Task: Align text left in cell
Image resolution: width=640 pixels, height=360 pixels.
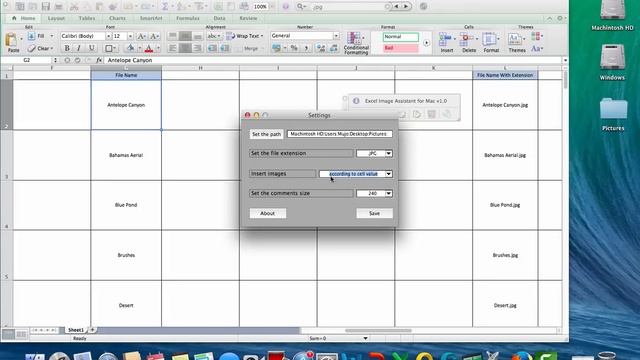Action: tap(173, 48)
